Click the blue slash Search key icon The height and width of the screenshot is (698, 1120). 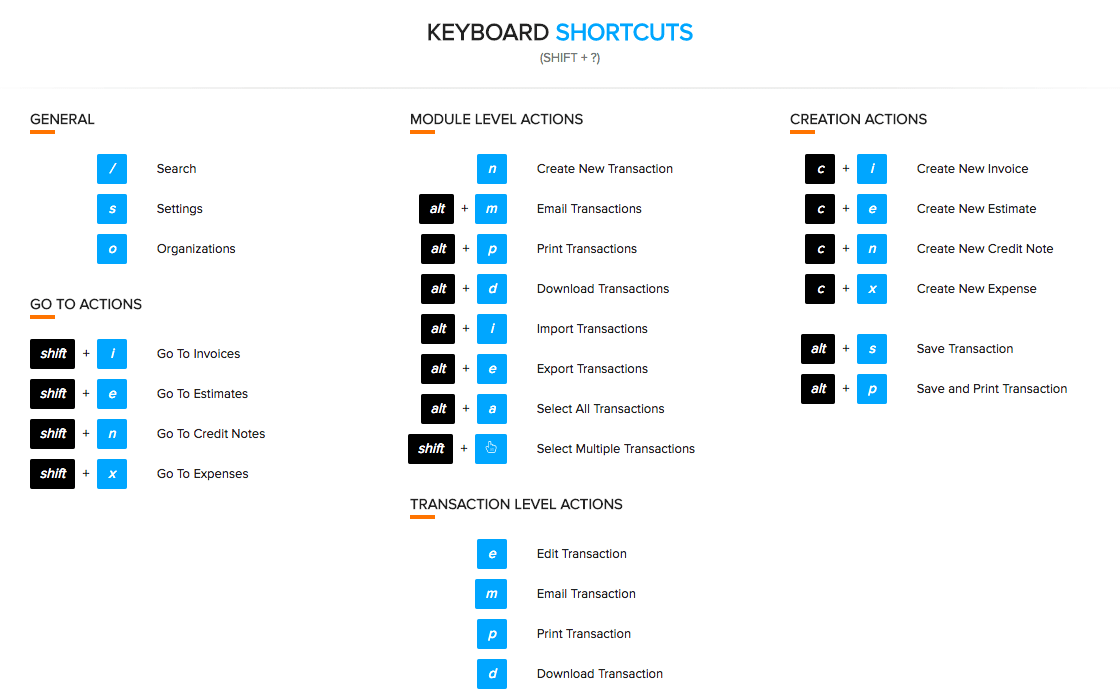pos(111,168)
